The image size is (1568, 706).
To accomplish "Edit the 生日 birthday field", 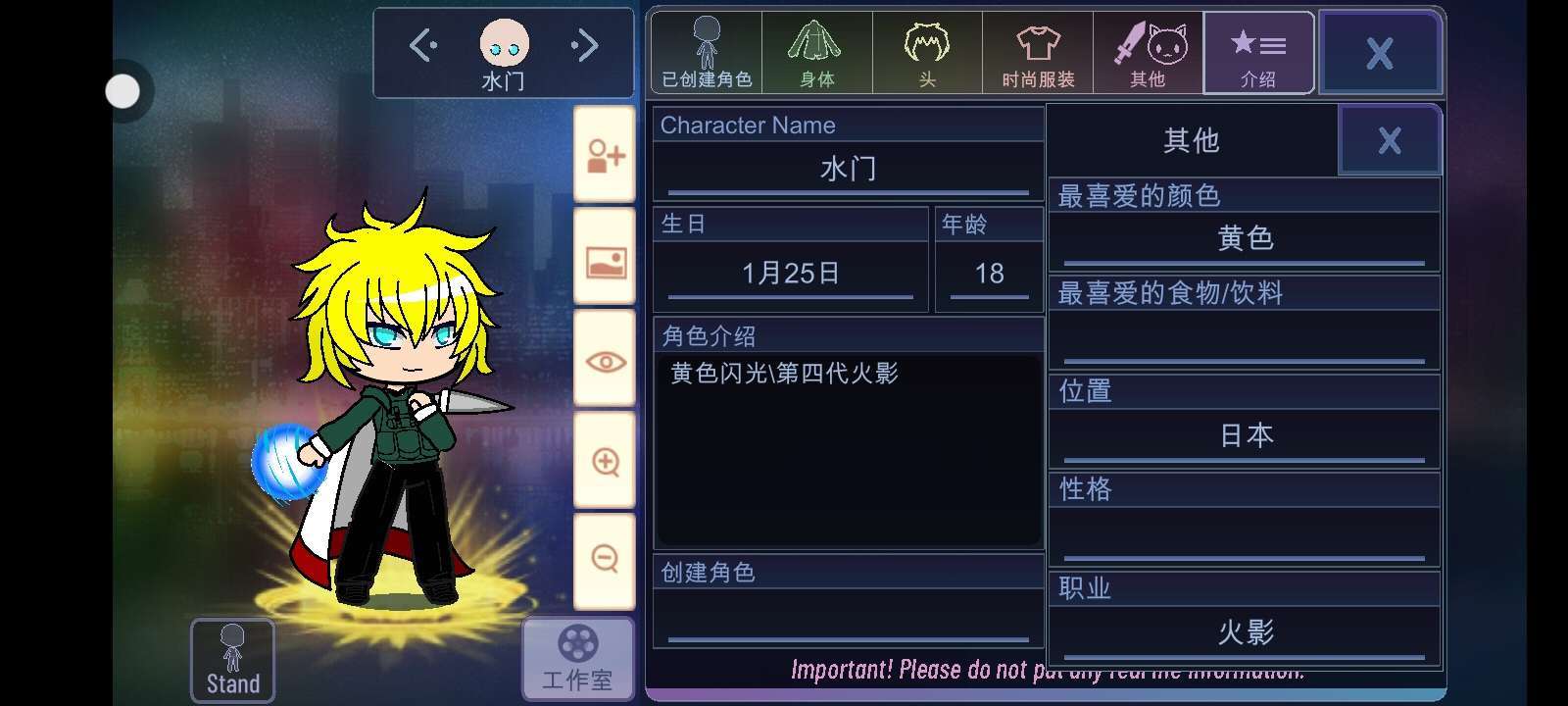I will [x=791, y=275].
